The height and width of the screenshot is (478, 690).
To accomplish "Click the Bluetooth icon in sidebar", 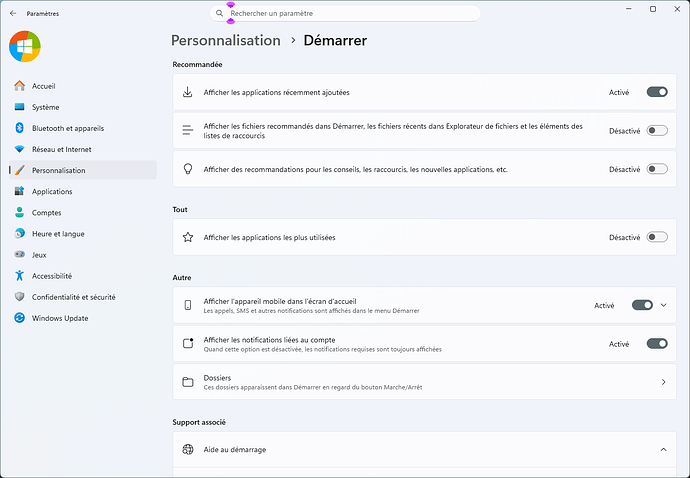I will (19, 128).
